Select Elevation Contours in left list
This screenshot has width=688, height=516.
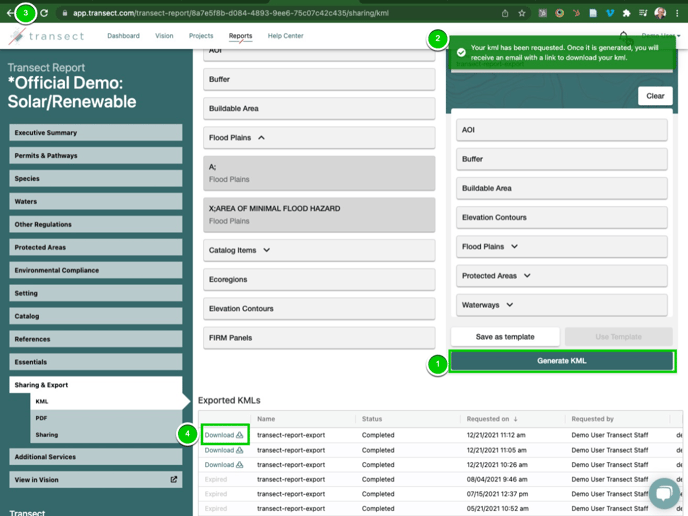pyautogui.click(x=319, y=309)
